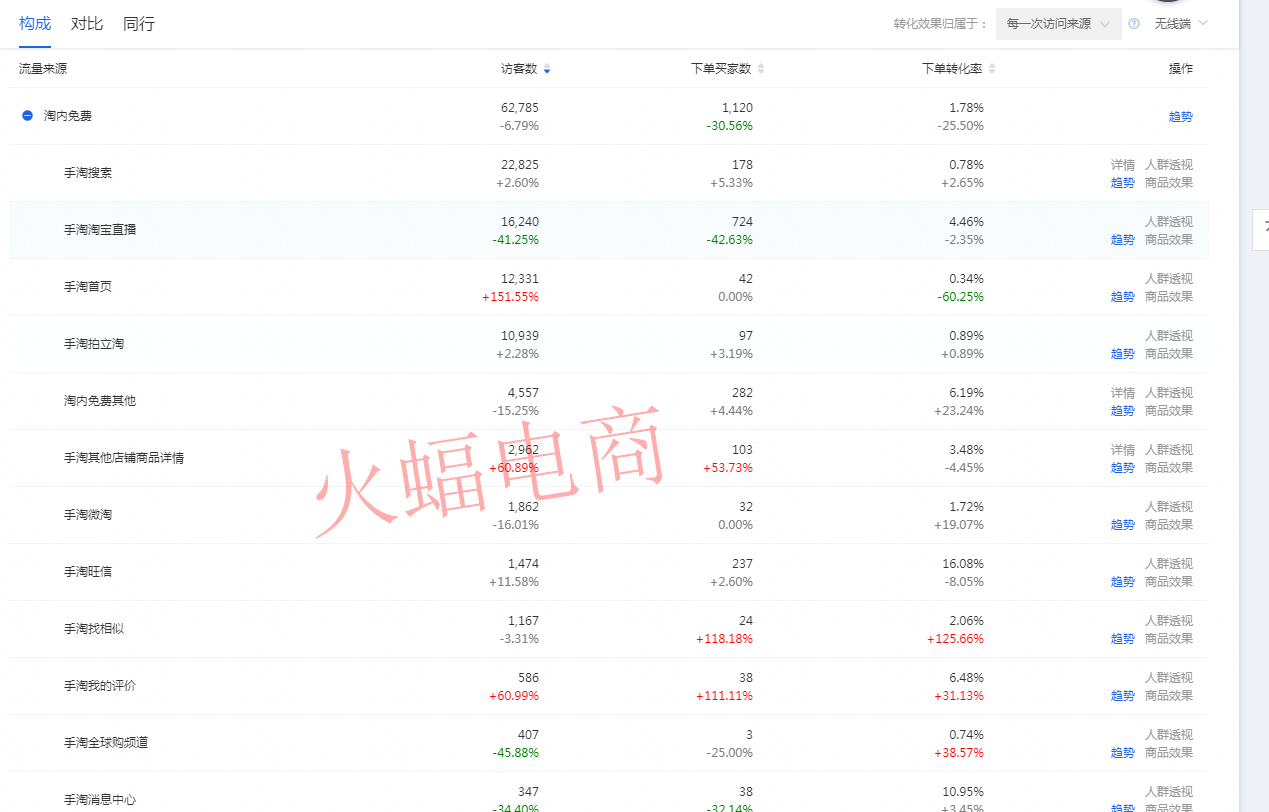This screenshot has height=812, width=1269.
Task: Sort by 下单买家数 sort icon
Action: click(x=760, y=69)
